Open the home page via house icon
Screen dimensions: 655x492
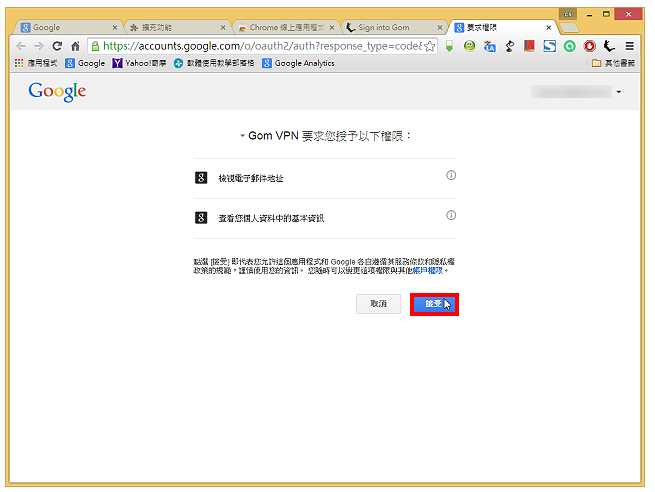(75, 46)
